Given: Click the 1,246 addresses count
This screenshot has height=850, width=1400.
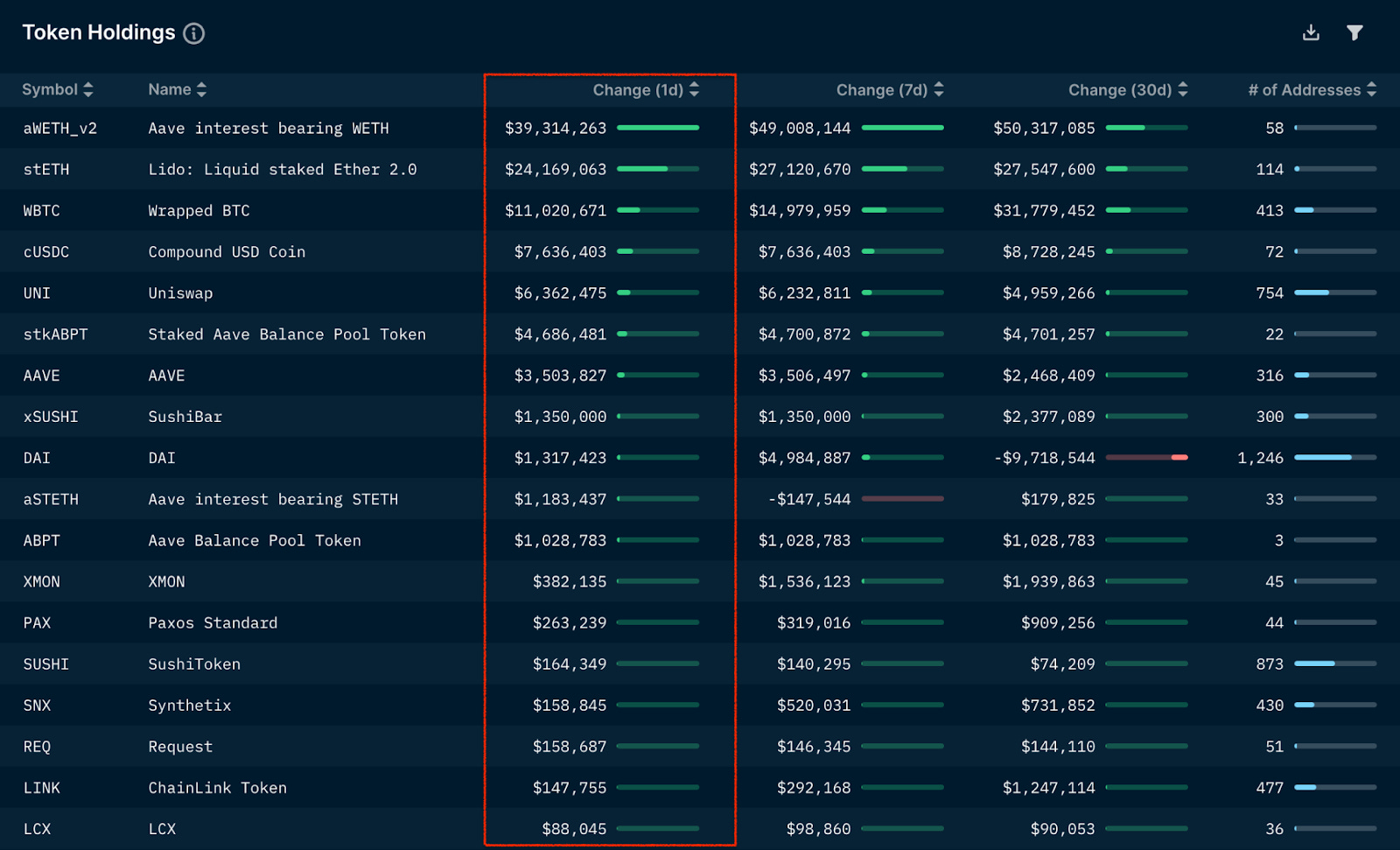Looking at the screenshot, I should click(x=1260, y=458).
